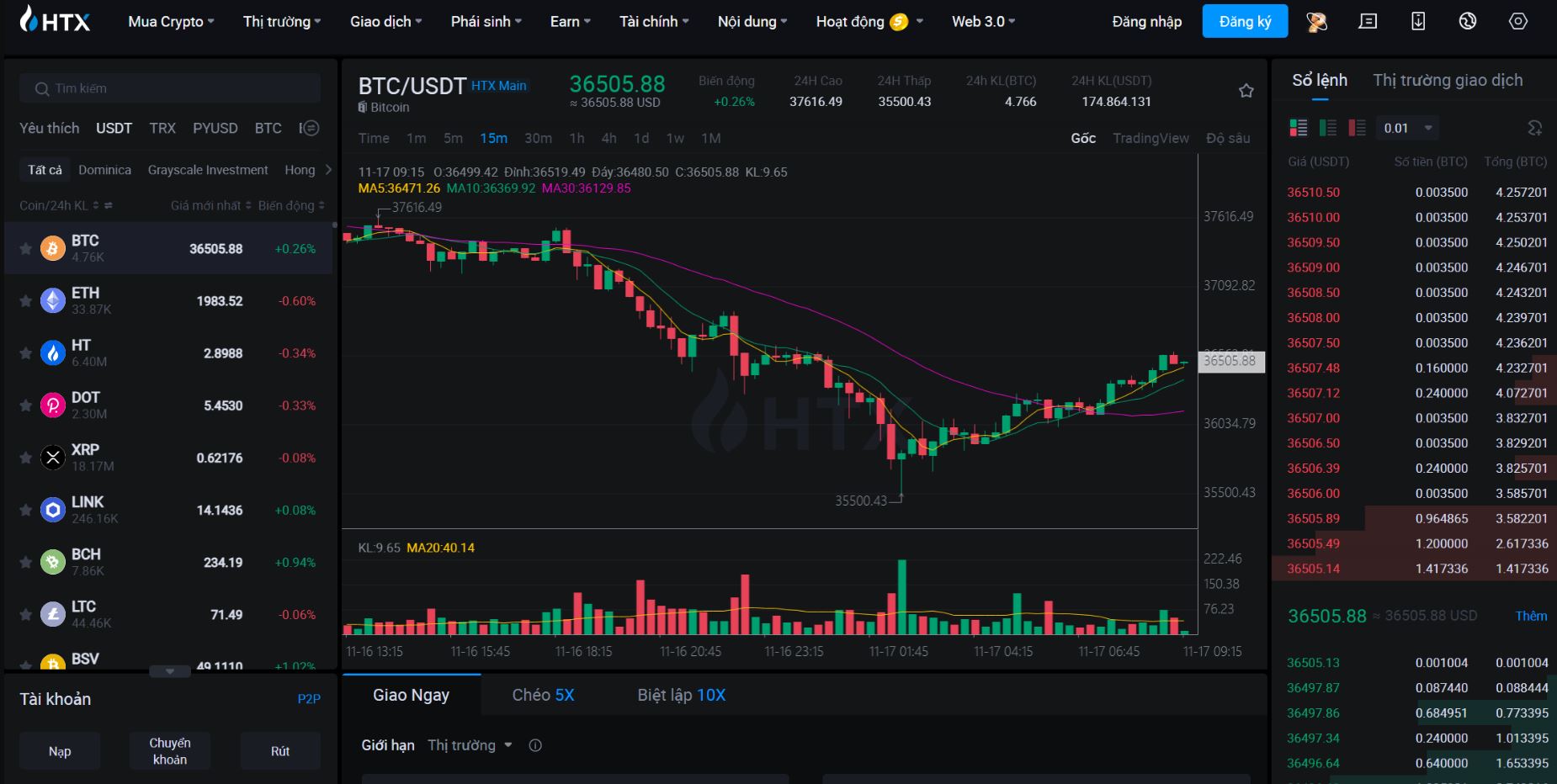Switch to Thị trường giao dịch tab
The width and height of the screenshot is (1557, 784).
(x=1448, y=80)
